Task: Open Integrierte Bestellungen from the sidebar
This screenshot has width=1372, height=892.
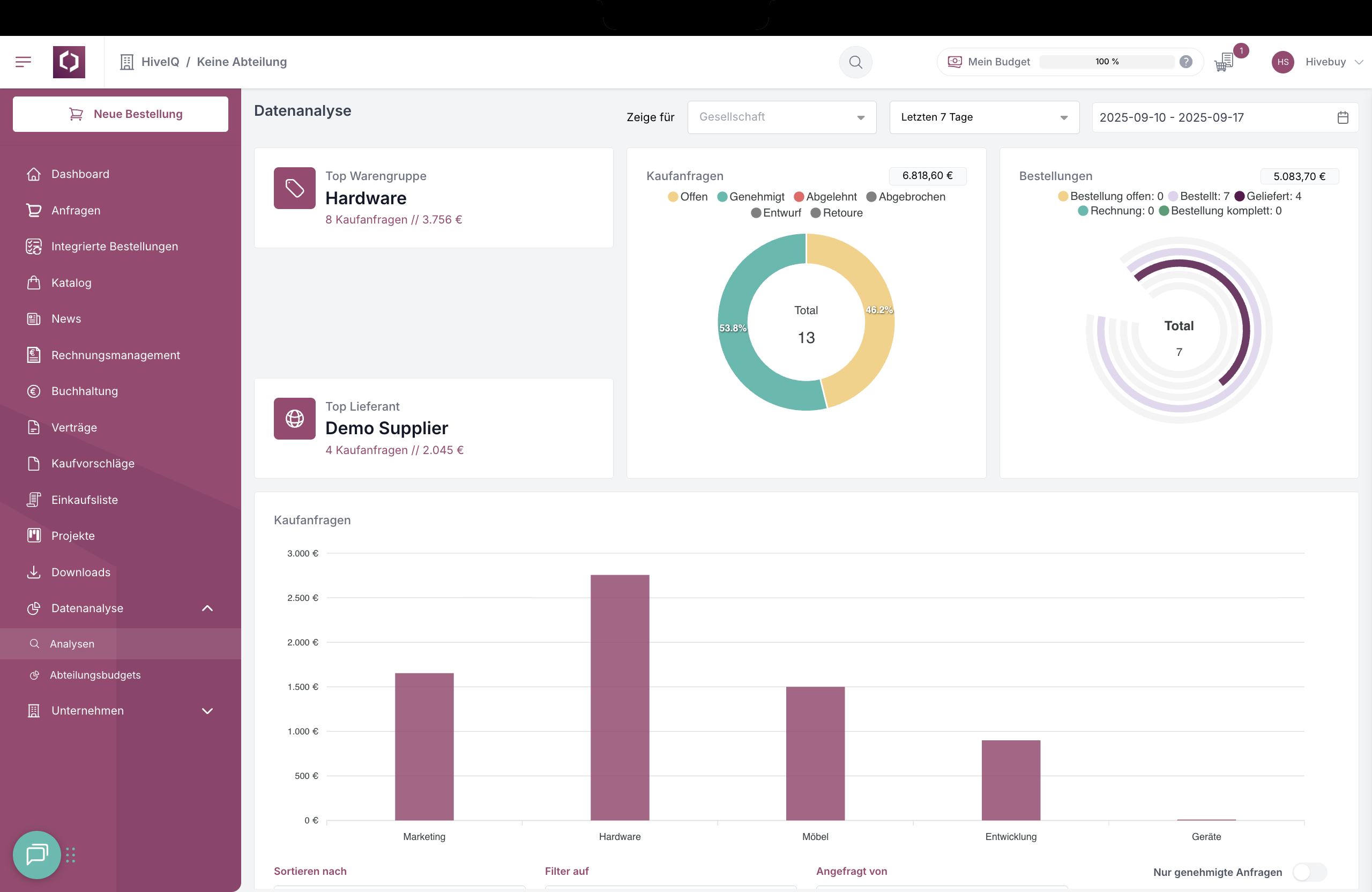Action: coord(114,246)
